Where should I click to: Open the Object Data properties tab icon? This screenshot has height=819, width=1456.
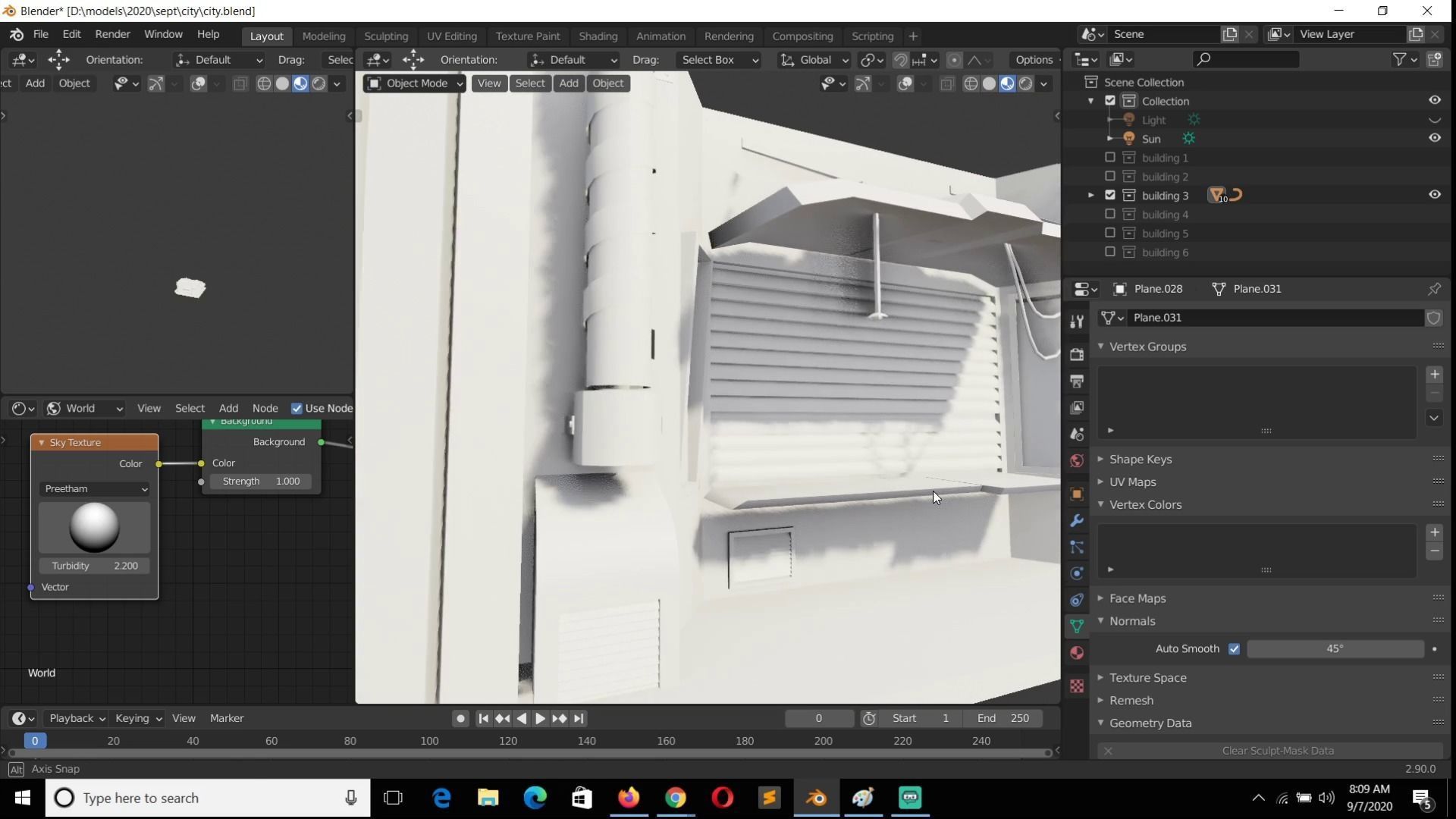1077,626
